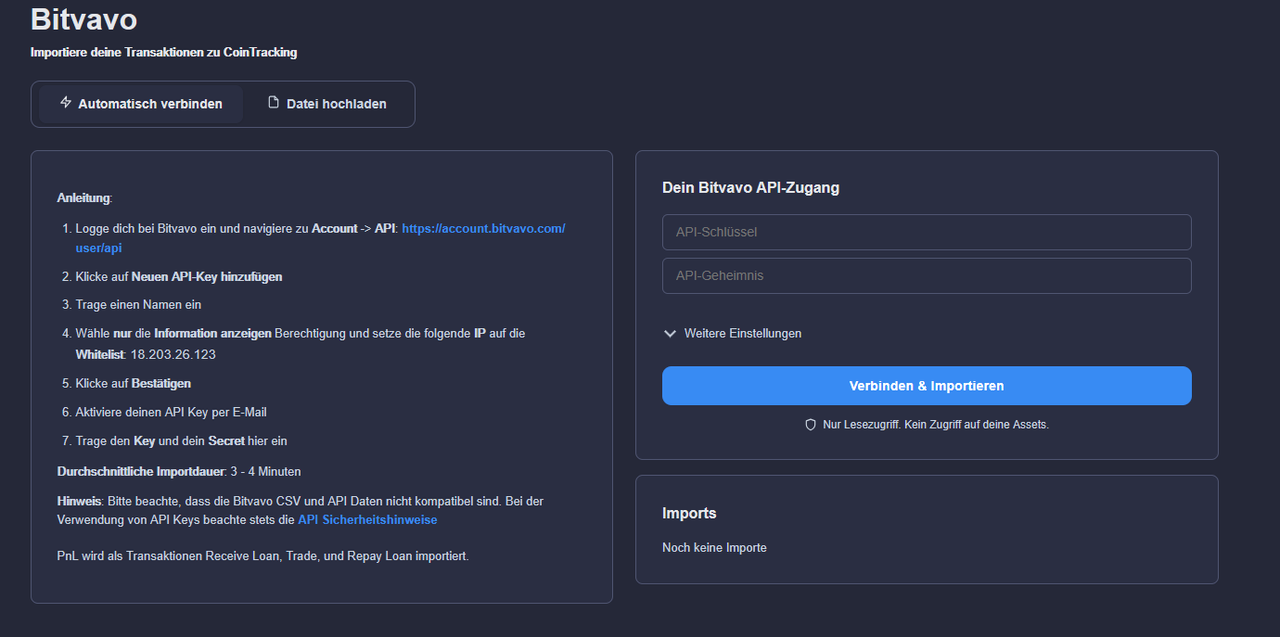
Task: Click the Nur Lesezugriff notice text
Action: point(935,425)
